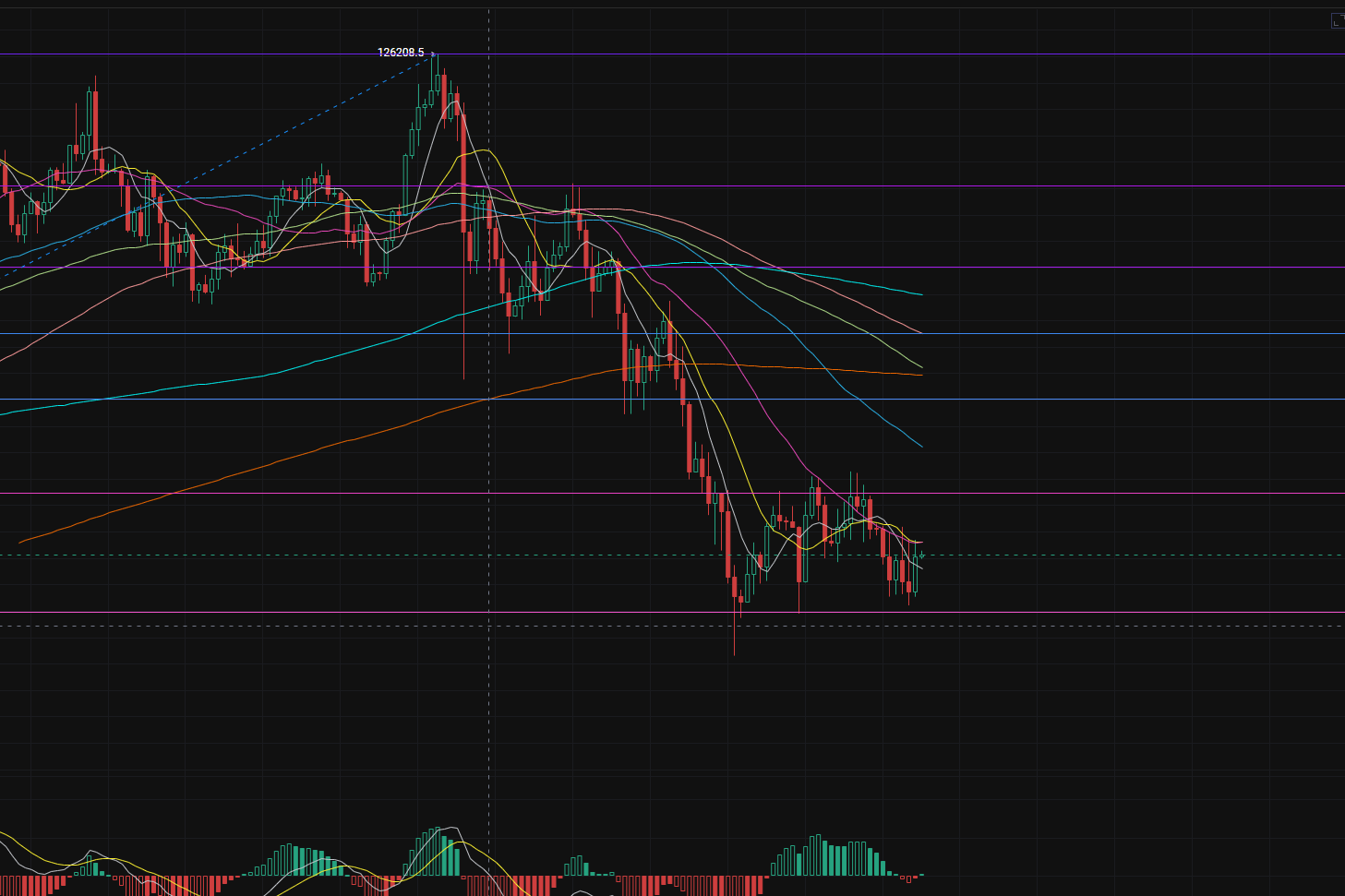Select the gray dashed horizontal line near chart bottom
Image resolution: width=1345 pixels, height=896 pixels.
pos(1108,627)
